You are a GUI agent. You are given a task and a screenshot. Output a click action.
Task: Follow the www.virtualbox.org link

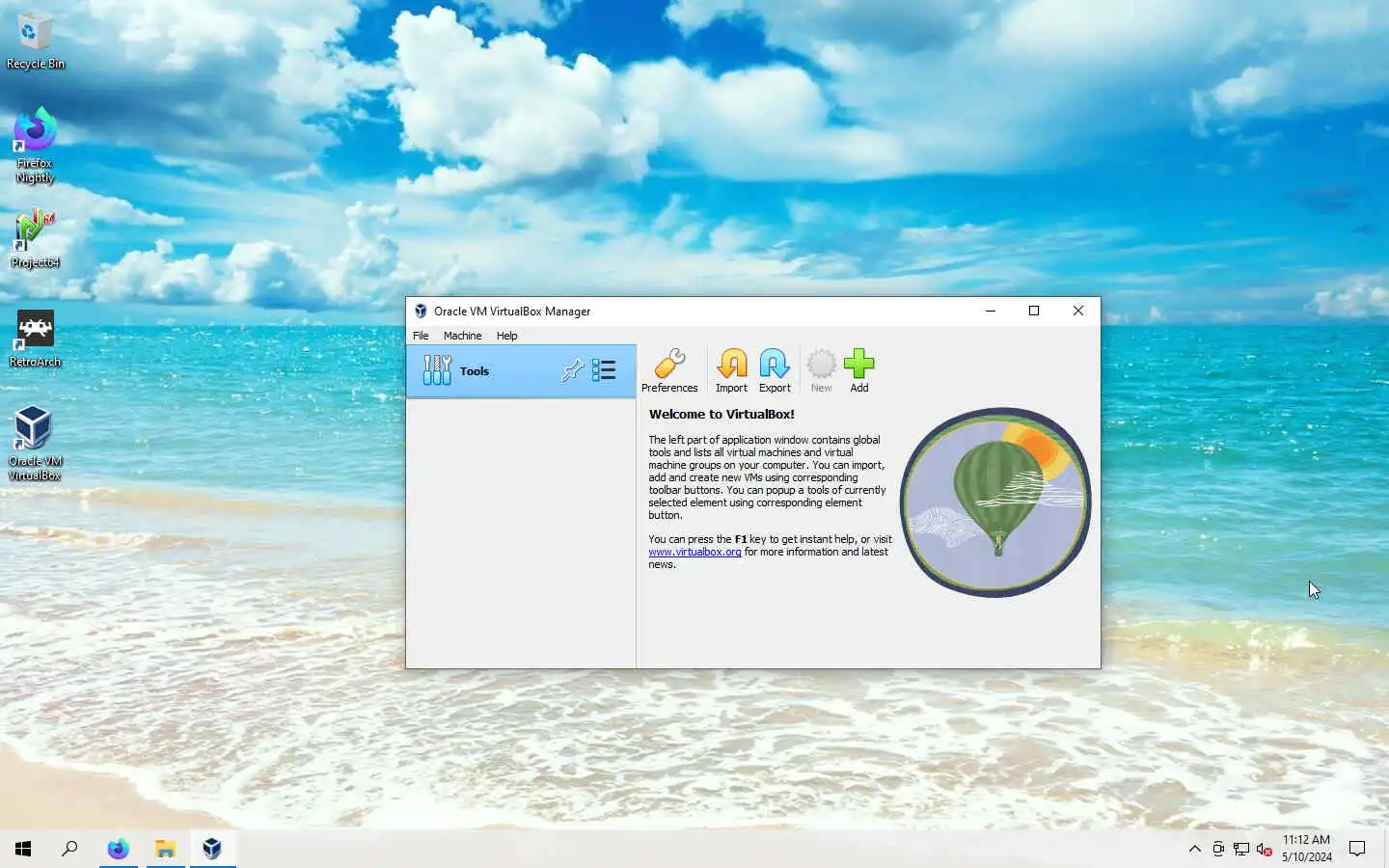694,552
